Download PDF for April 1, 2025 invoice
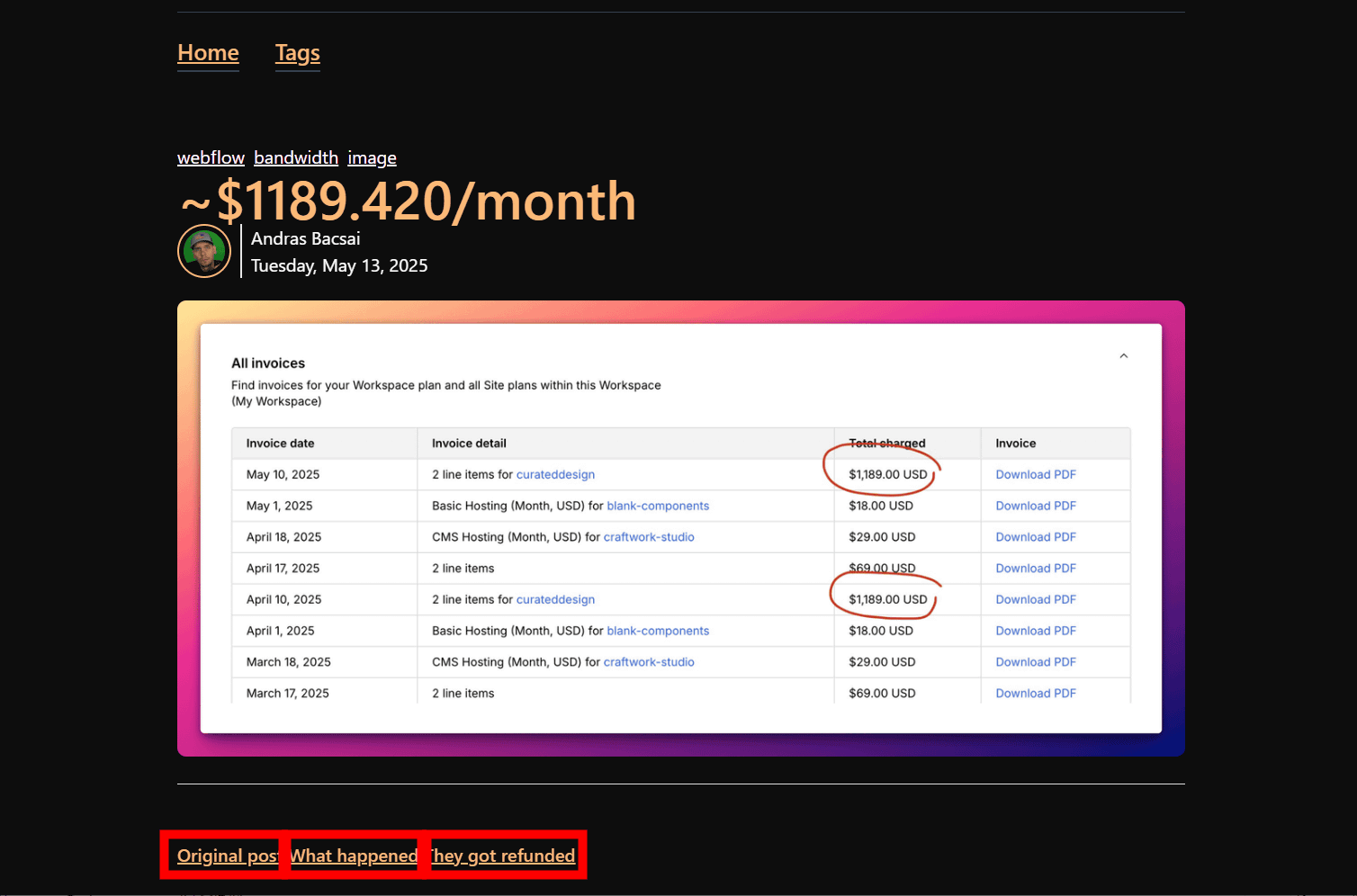This screenshot has width=1357, height=896. [x=1036, y=631]
